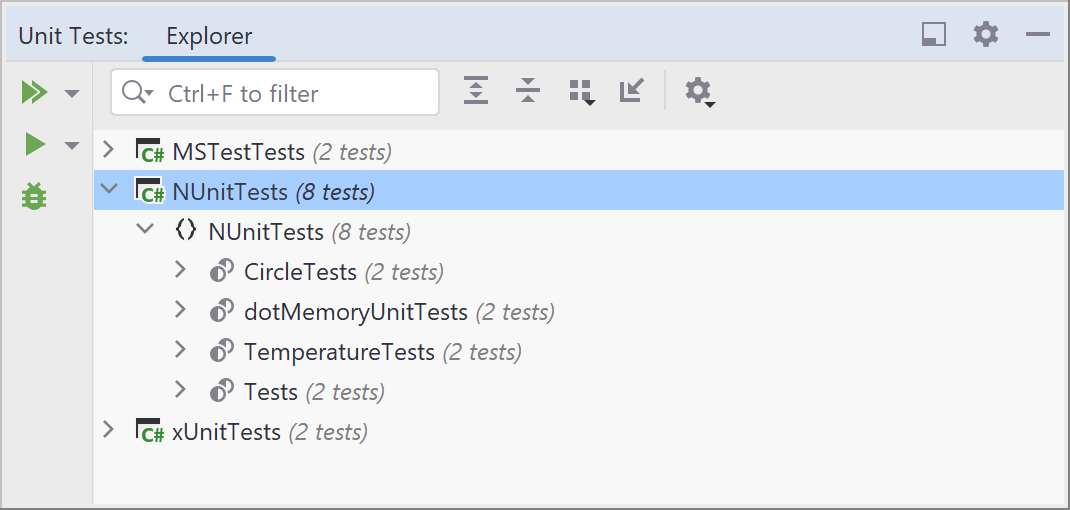The width and height of the screenshot is (1070, 510).
Task: Hide the Unit Tests tool window
Action: [1038, 35]
